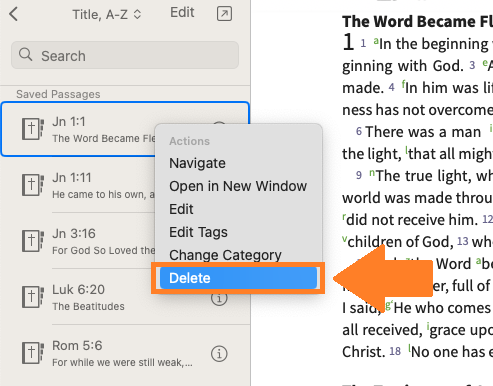Focus the Search field
The width and height of the screenshot is (493, 386).
[125, 55]
